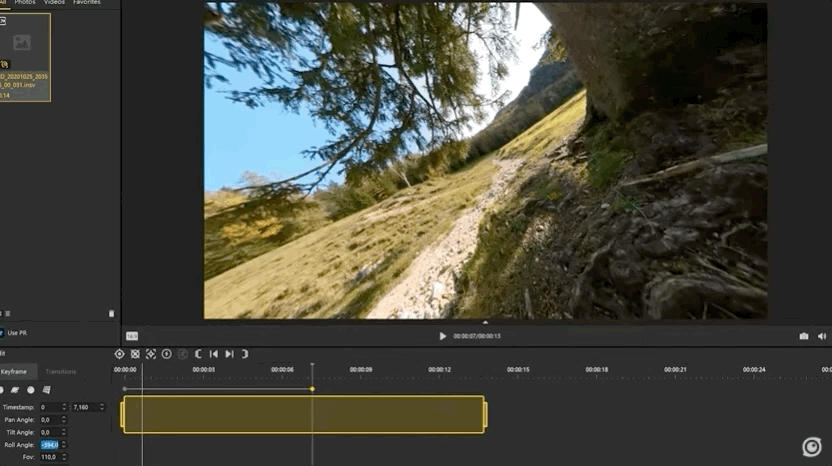832x466 pixels.
Task: Click the record-style circle icon in timeline toolbar
Action: pyautogui.click(x=166, y=354)
